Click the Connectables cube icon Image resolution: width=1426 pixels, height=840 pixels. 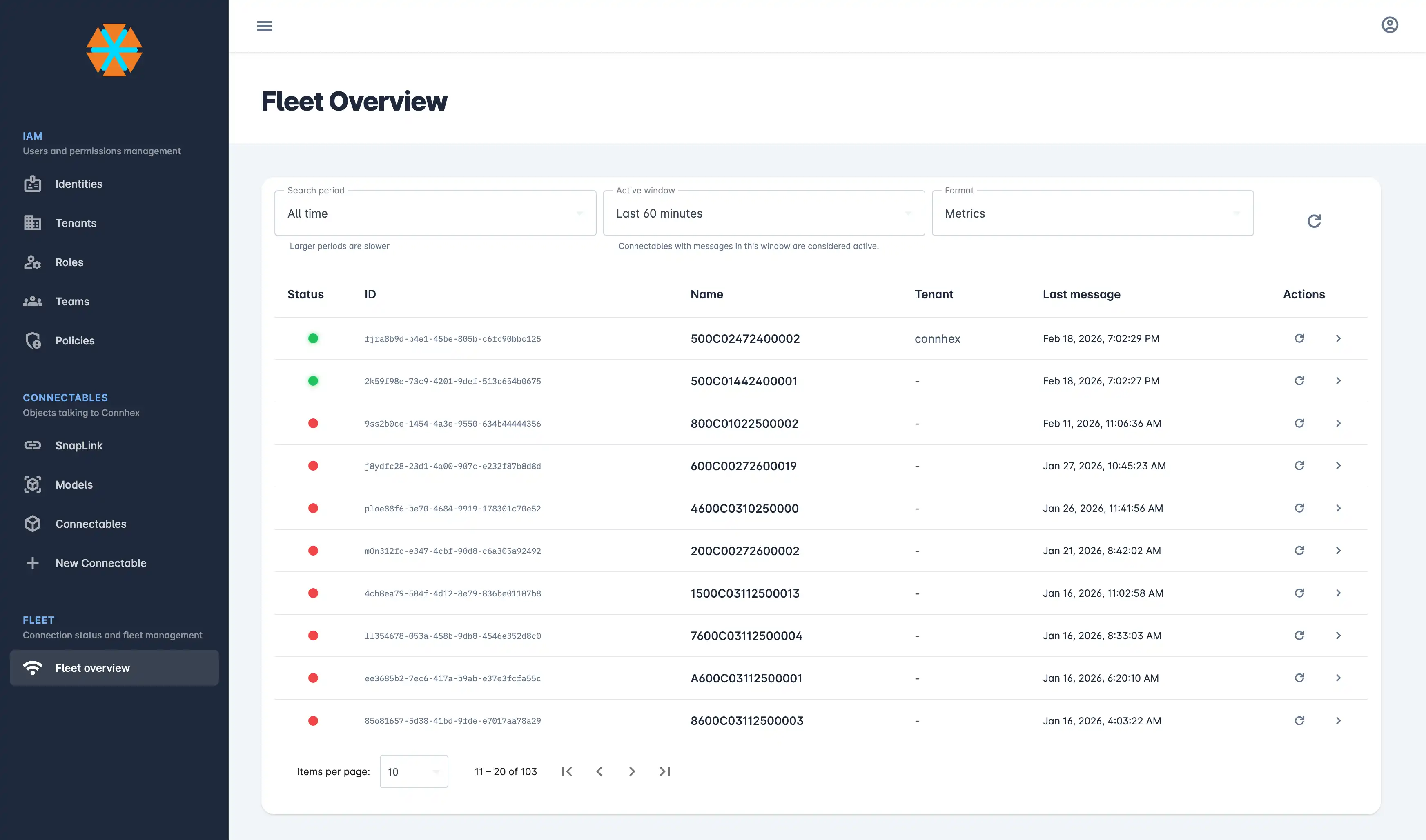[32, 524]
